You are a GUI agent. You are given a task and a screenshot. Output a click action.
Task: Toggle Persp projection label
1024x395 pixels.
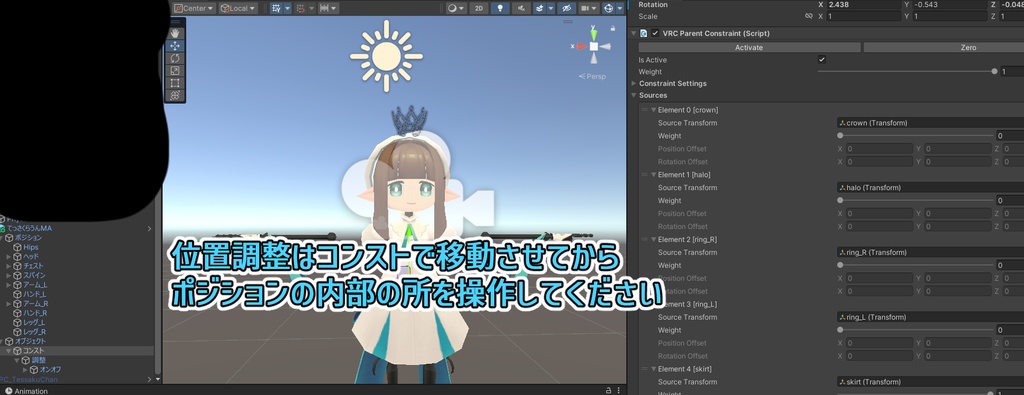tap(592, 76)
